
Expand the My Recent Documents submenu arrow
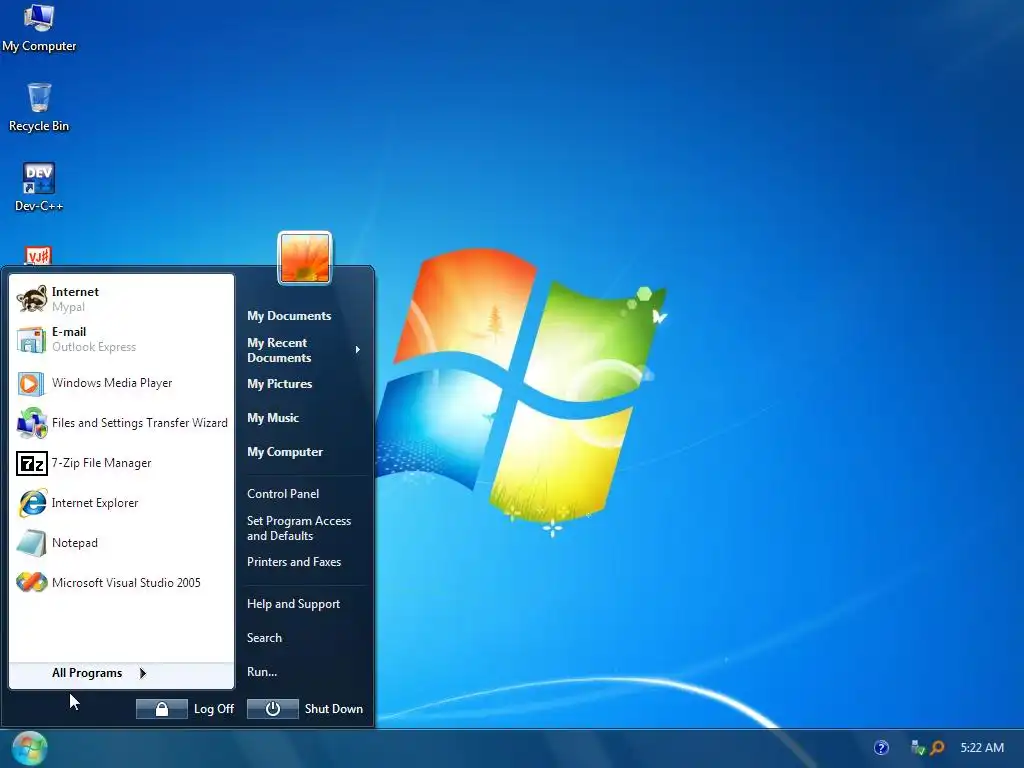(357, 350)
